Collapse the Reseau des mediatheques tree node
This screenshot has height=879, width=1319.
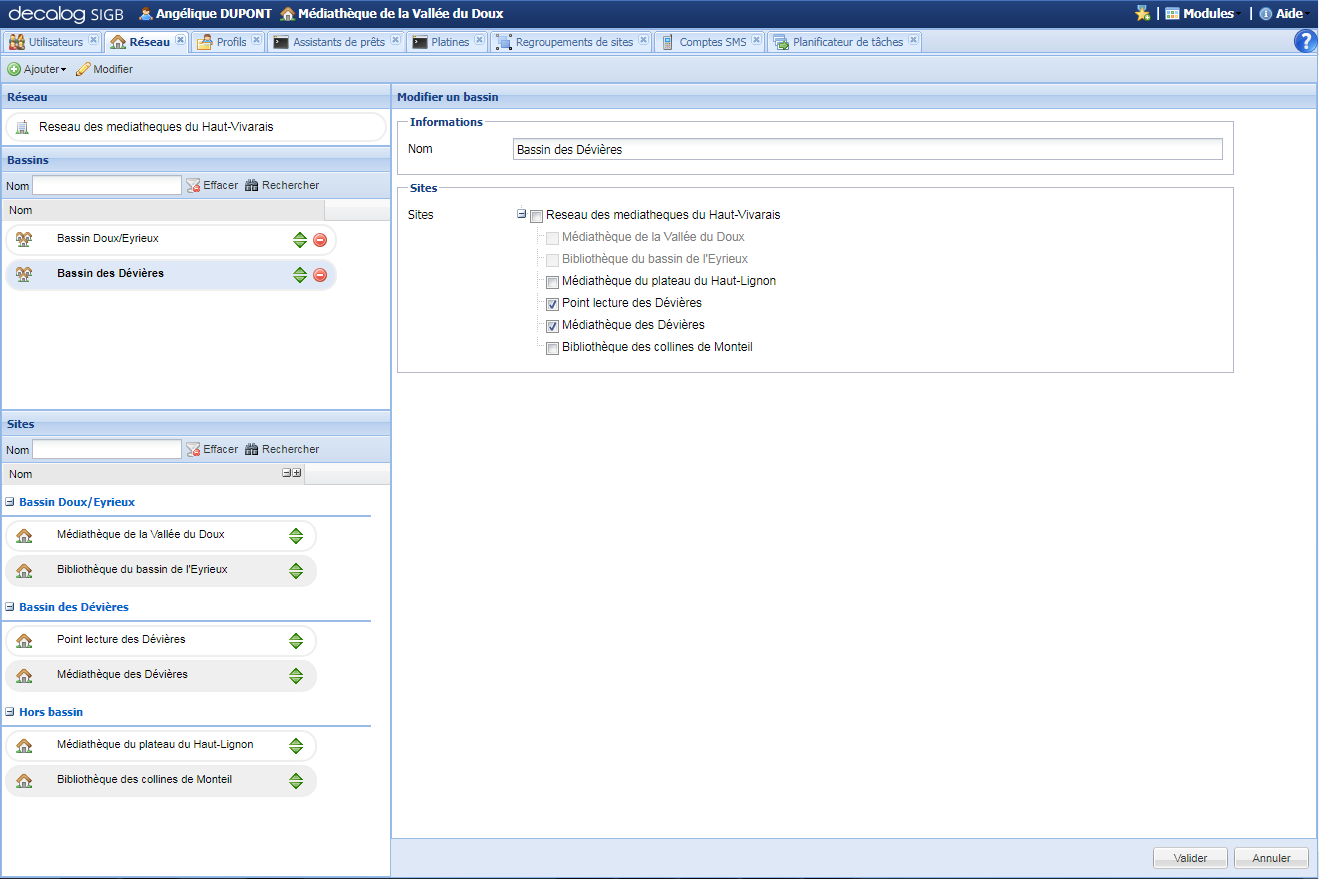pos(521,214)
